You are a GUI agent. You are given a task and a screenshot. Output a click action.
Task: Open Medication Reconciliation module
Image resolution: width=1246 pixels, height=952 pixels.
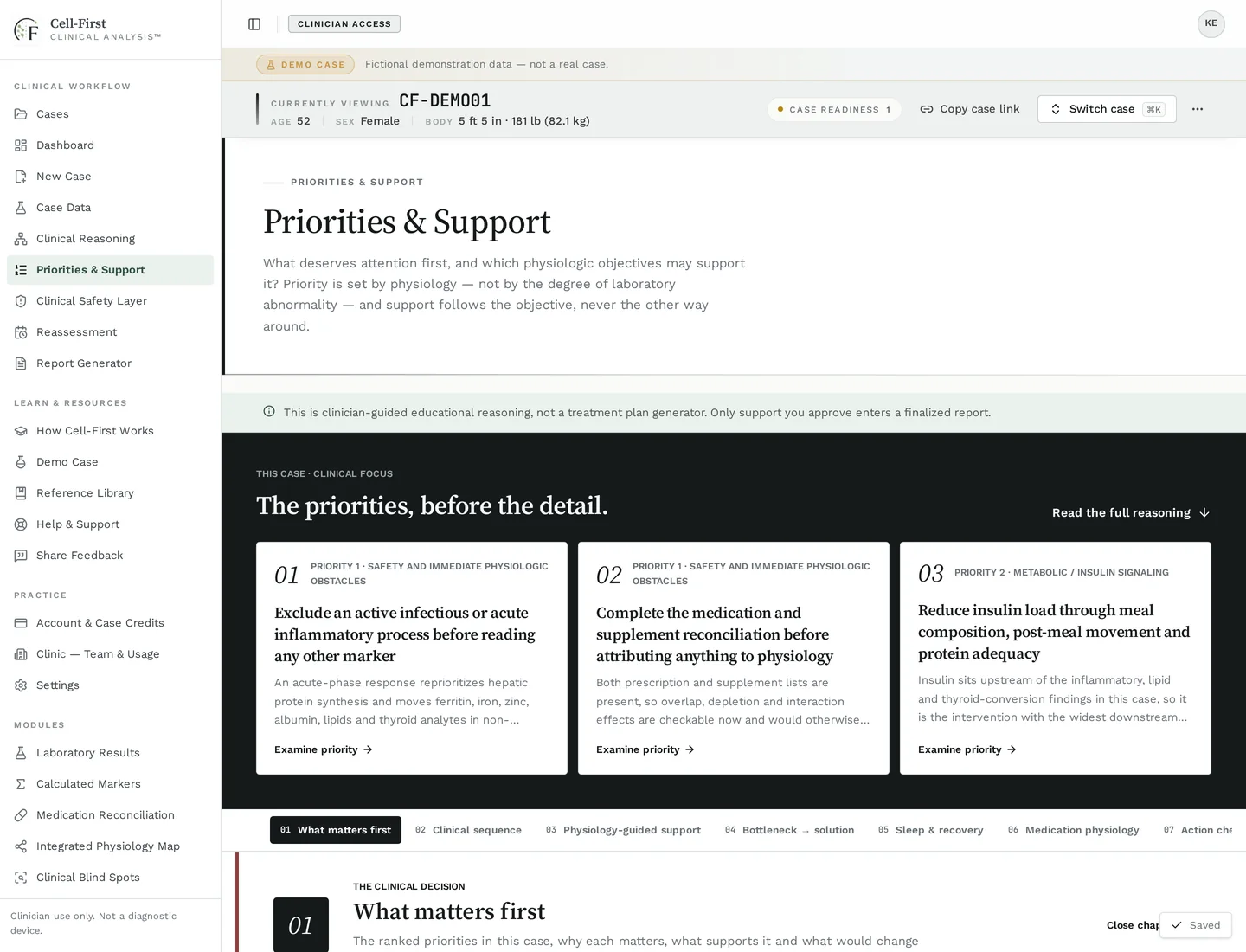[110, 815]
